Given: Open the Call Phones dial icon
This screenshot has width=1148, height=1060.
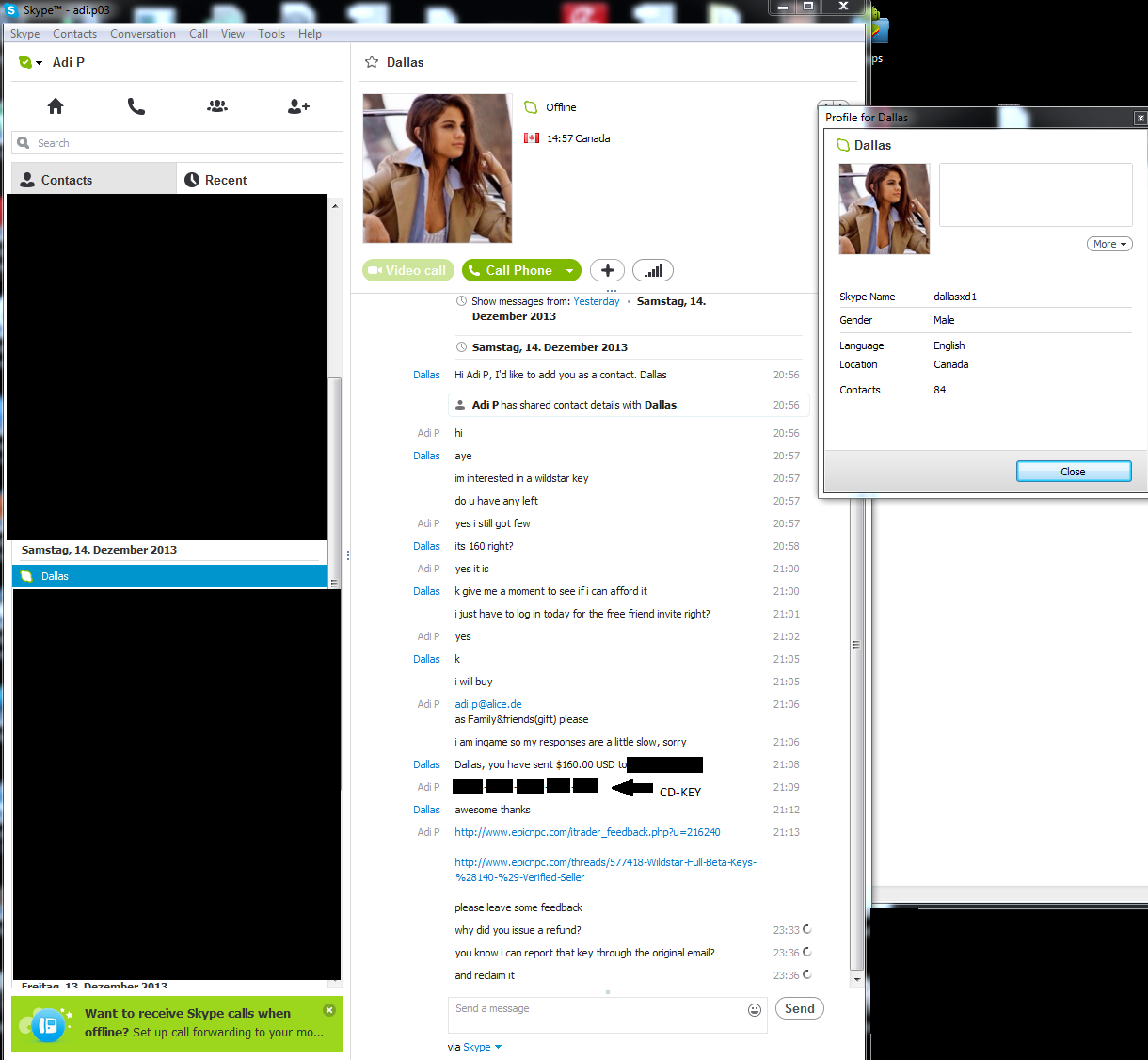Looking at the screenshot, I should 136,106.
